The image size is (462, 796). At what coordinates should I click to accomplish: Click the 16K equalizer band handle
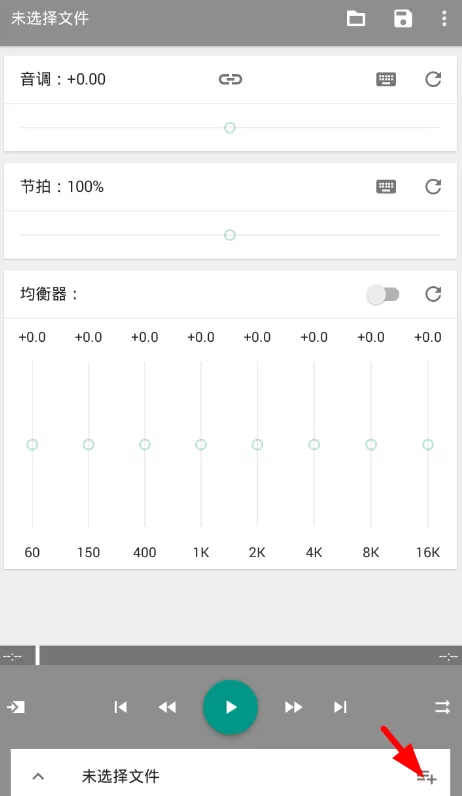[x=428, y=445]
